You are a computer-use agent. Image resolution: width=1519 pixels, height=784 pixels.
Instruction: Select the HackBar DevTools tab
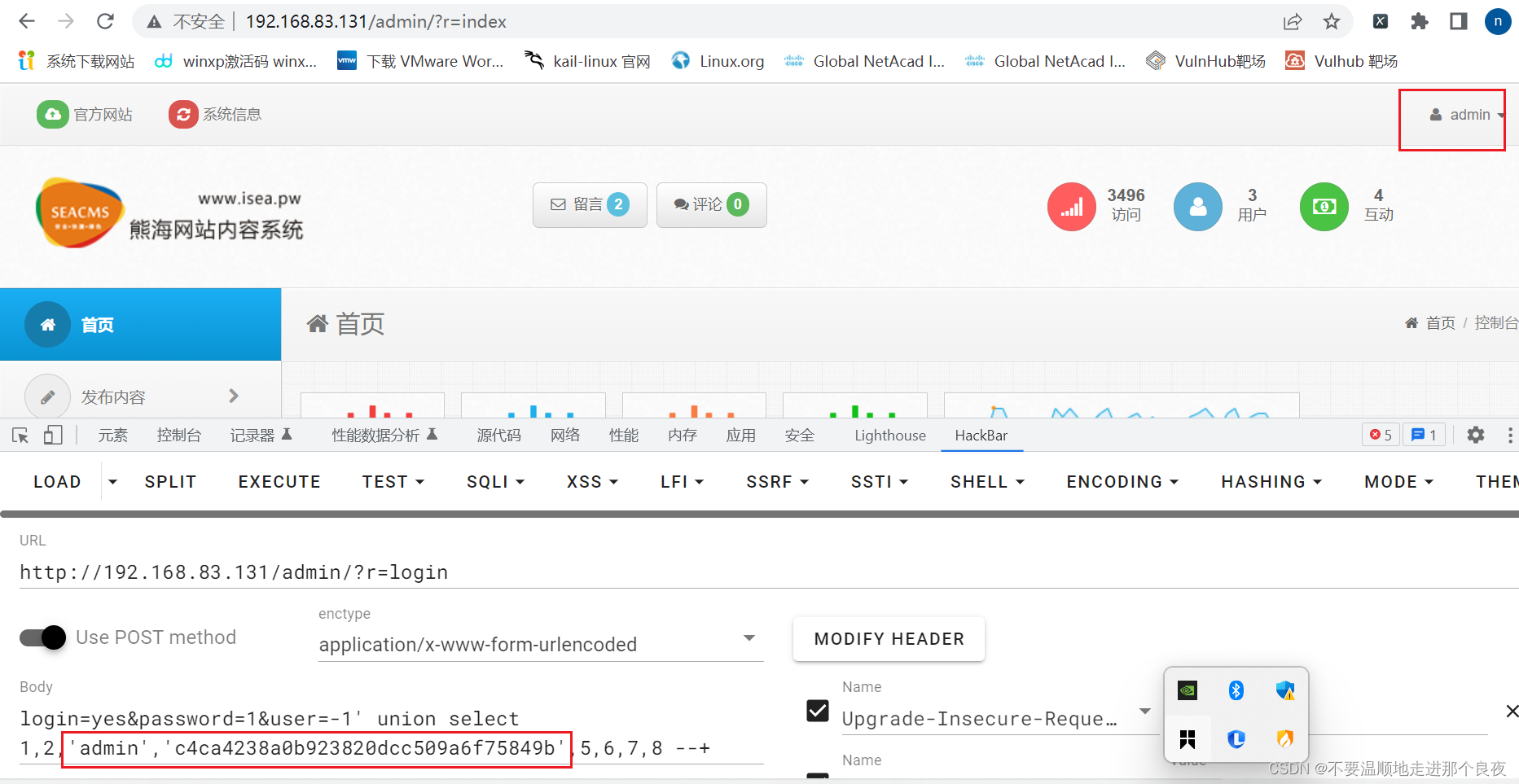click(981, 436)
